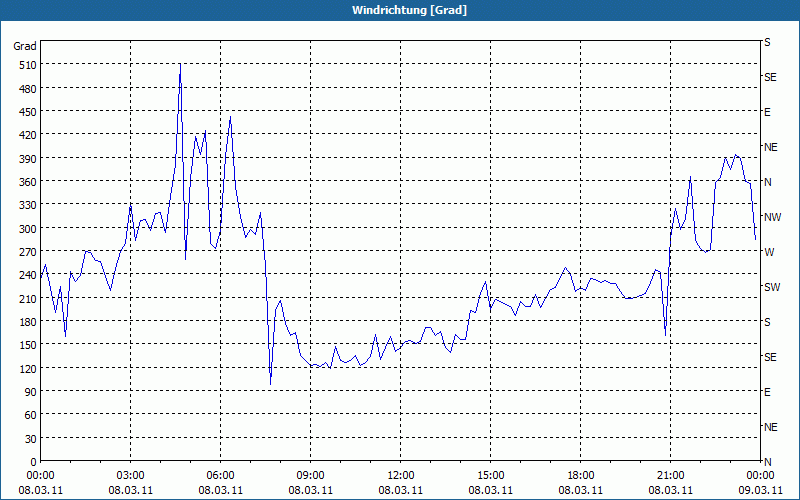This screenshot has width=800, height=500.
Task: Click the 0 y-axis value
Action: [34, 462]
